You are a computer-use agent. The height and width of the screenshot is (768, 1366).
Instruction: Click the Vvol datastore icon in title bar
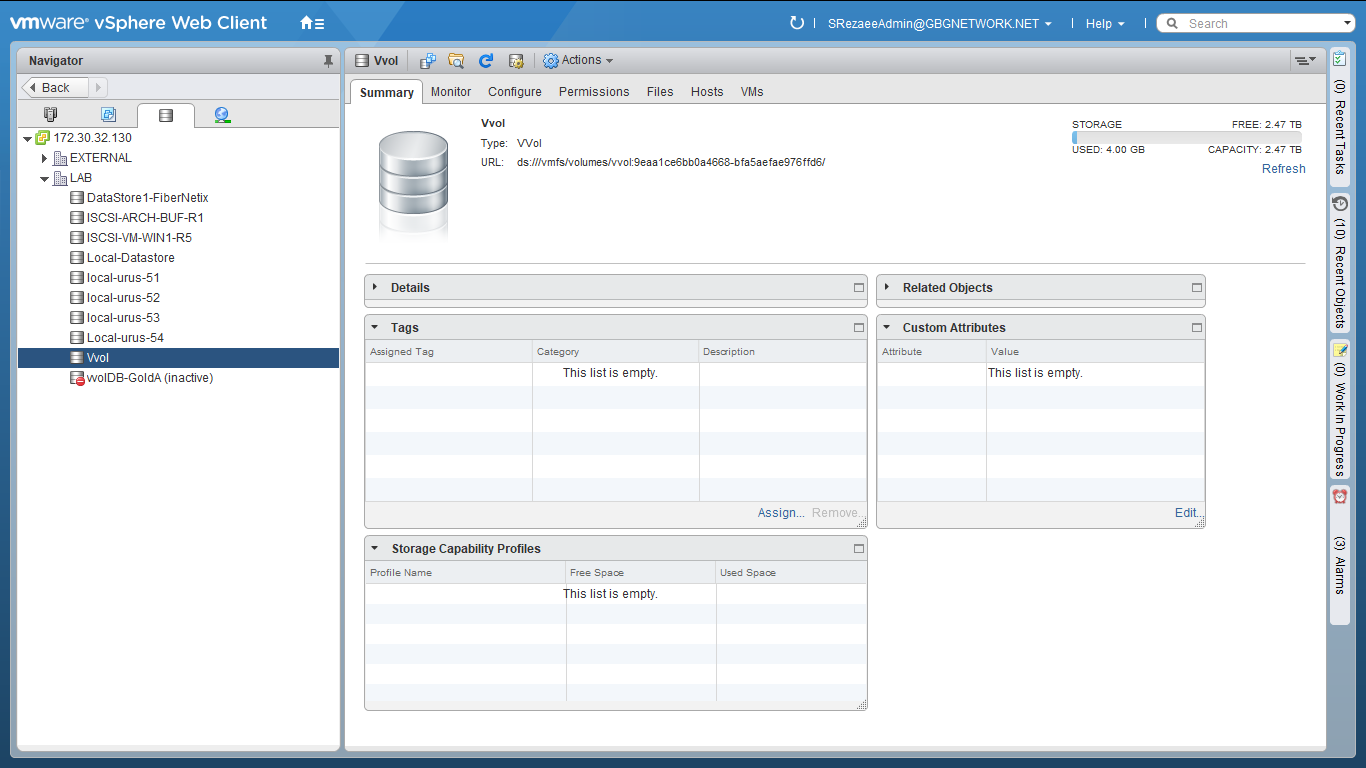pos(362,61)
